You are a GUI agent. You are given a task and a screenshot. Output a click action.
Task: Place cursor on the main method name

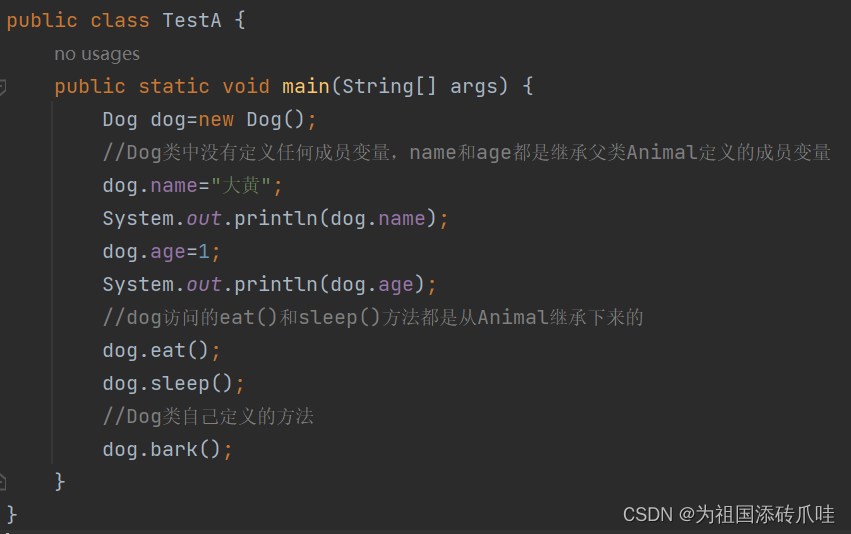[x=306, y=87]
